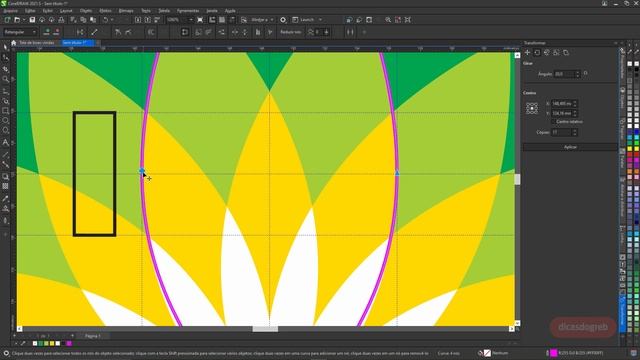Click the Delete node icon in property bar
This screenshot has height=360, width=640.
(56, 32)
